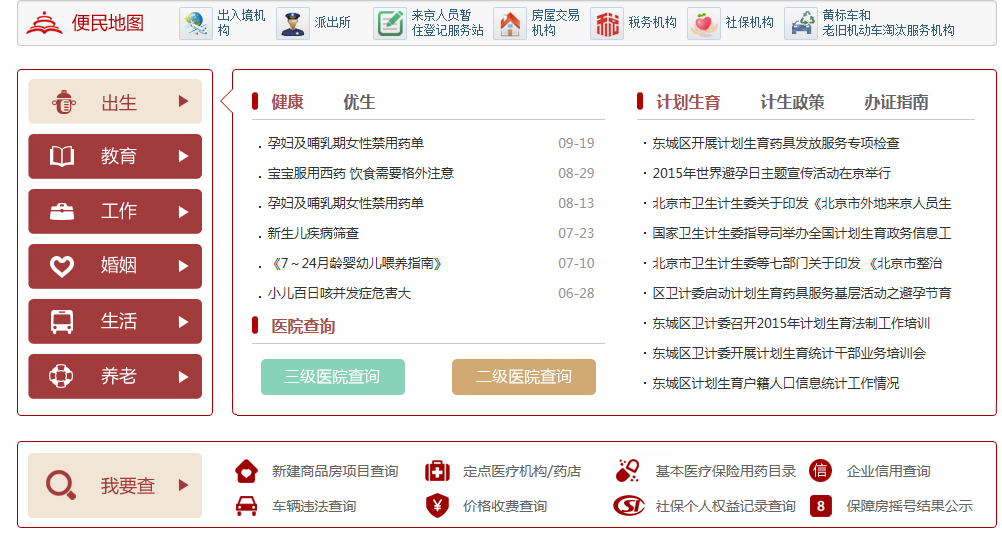
Task: Open 2015年世界避孕日主题宣传活动在京举行
Action: click(x=771, y=173)
